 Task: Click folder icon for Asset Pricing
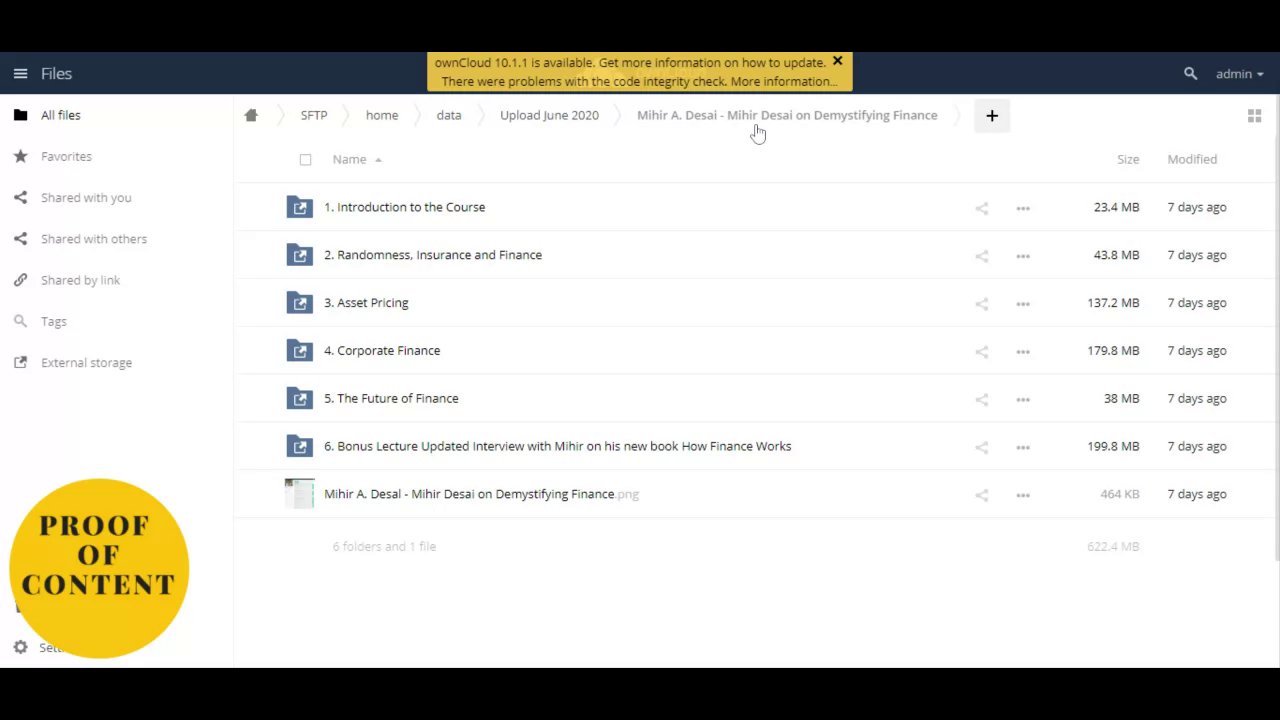pyautogui.click(x=299, y=303)
